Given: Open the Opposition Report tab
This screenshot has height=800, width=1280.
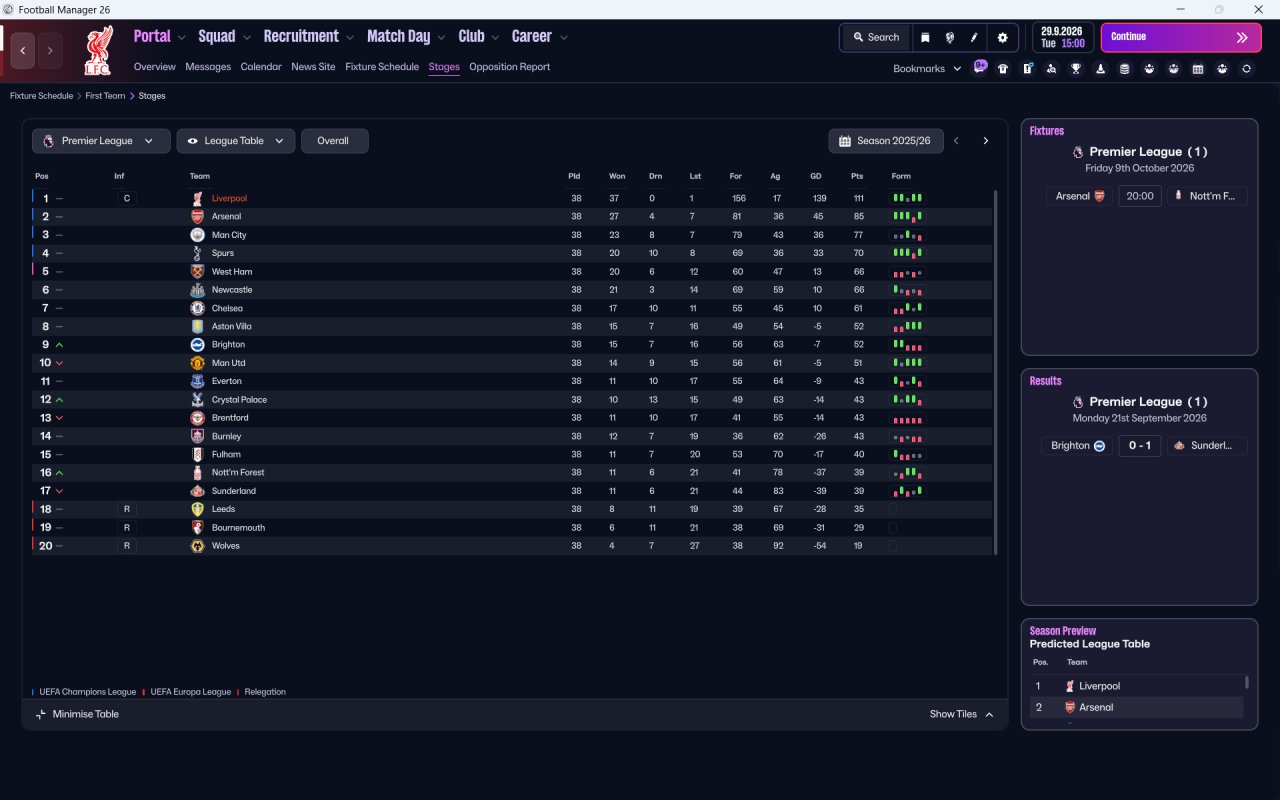Looking at the screenshot, I should [510, 67].
